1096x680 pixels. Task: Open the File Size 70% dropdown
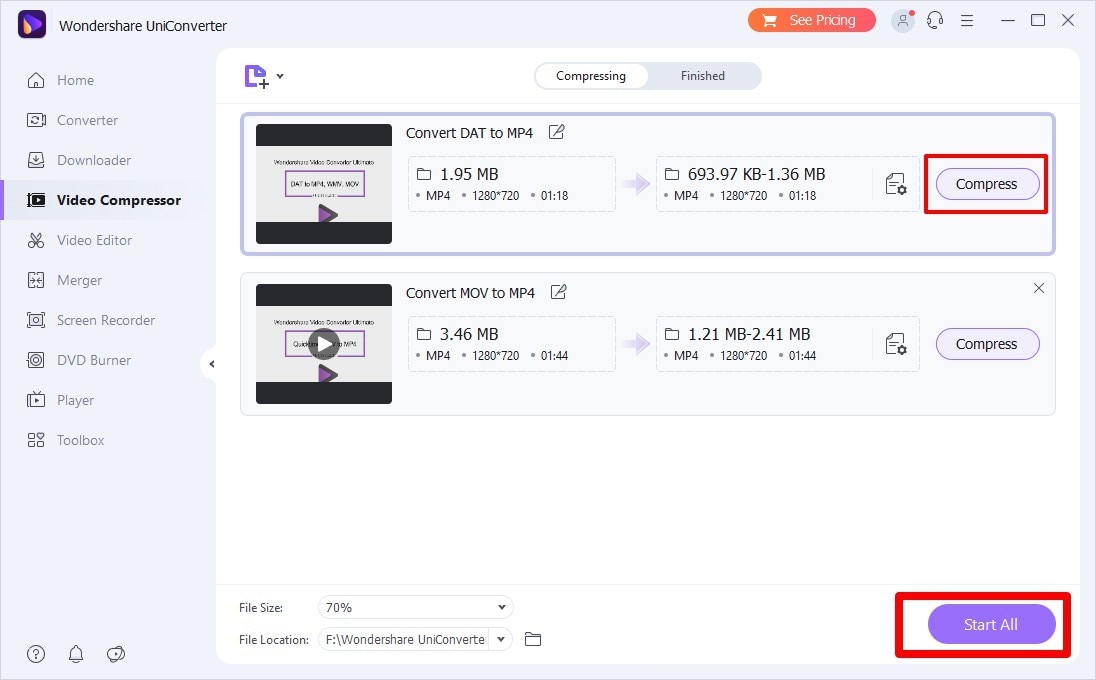point(415,607)
